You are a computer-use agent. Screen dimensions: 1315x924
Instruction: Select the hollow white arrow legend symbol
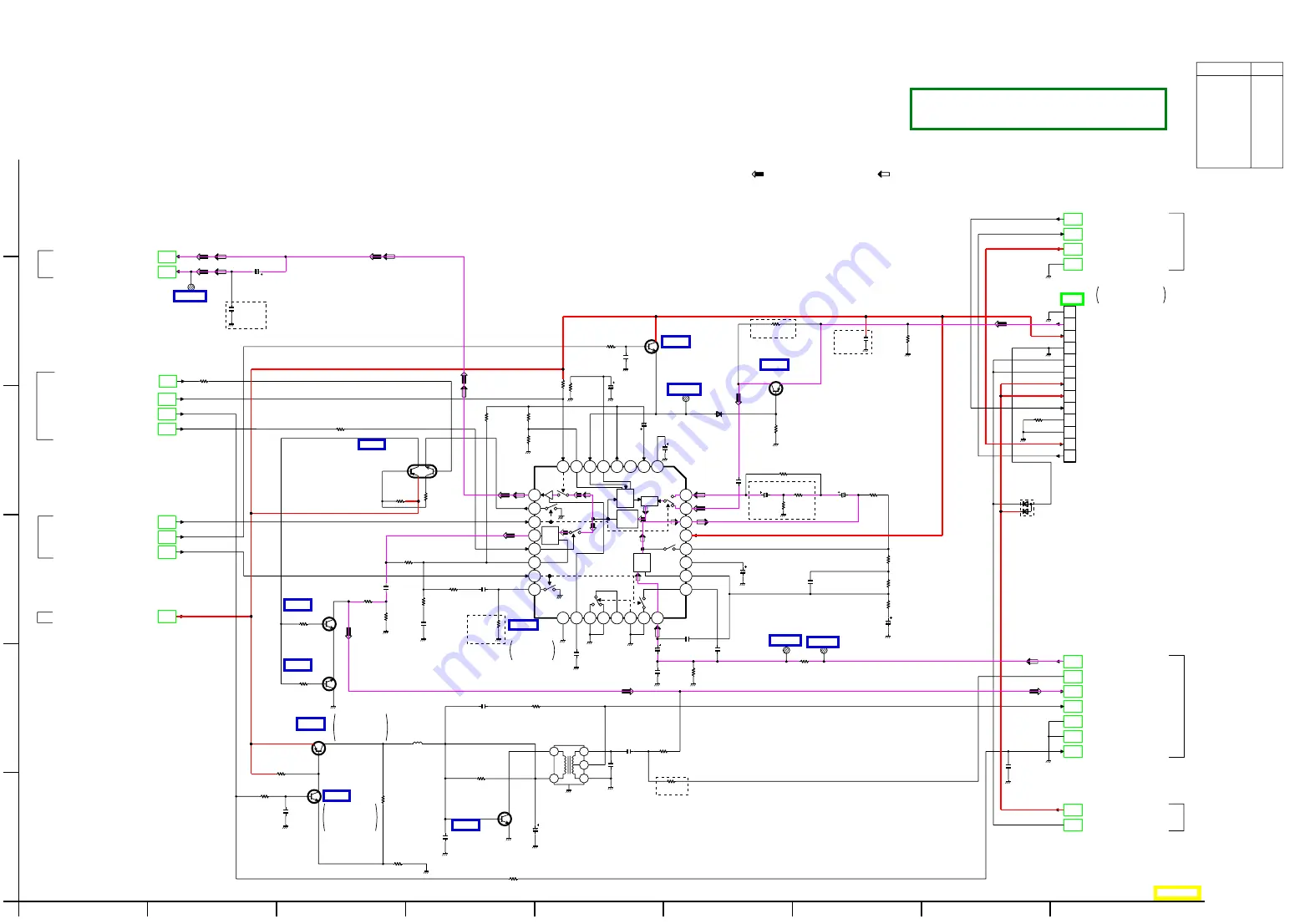tap(883, 174)
